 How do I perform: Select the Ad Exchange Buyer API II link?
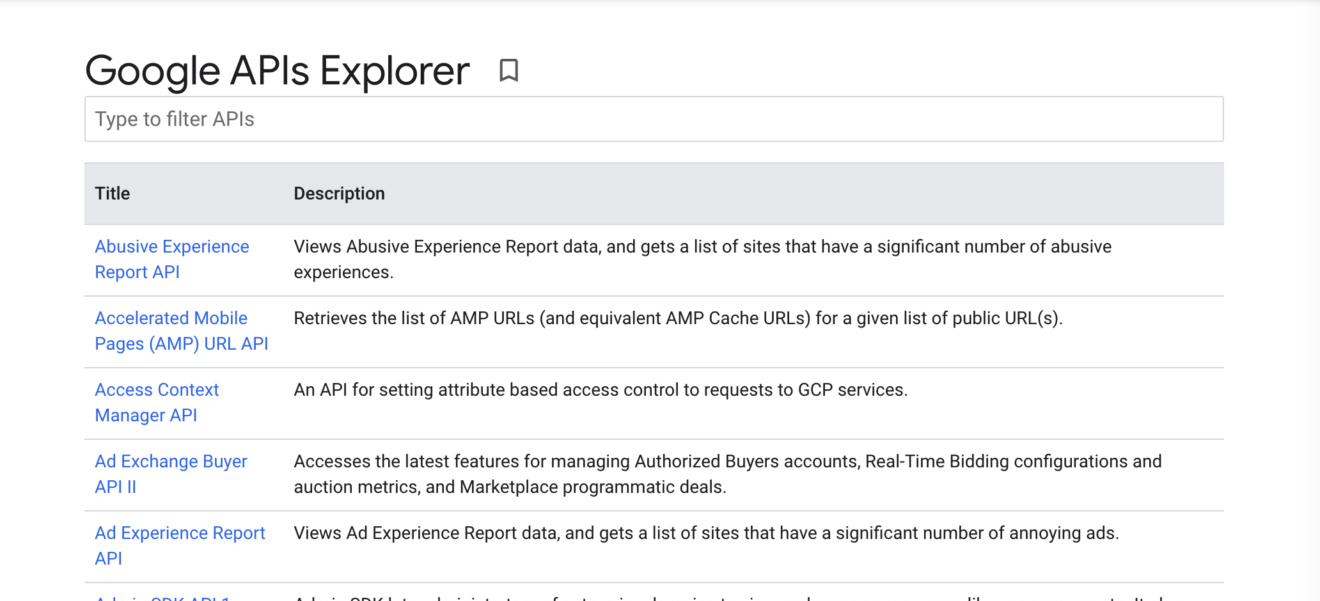point(170,474)
